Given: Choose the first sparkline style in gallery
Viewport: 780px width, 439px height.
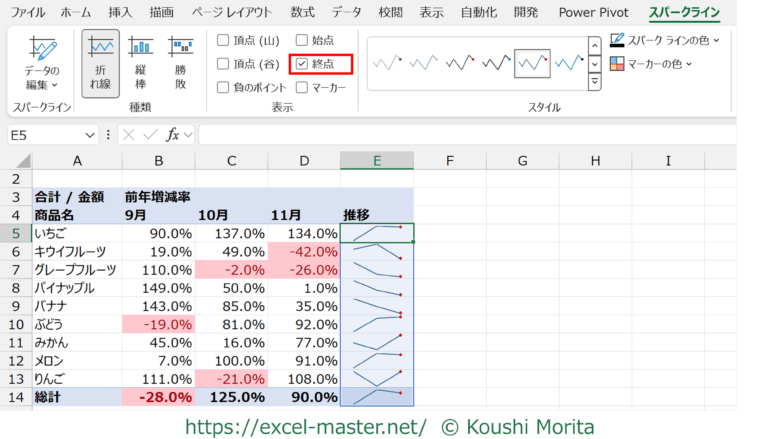Looking at the screenshot, I should coord(387,64).
